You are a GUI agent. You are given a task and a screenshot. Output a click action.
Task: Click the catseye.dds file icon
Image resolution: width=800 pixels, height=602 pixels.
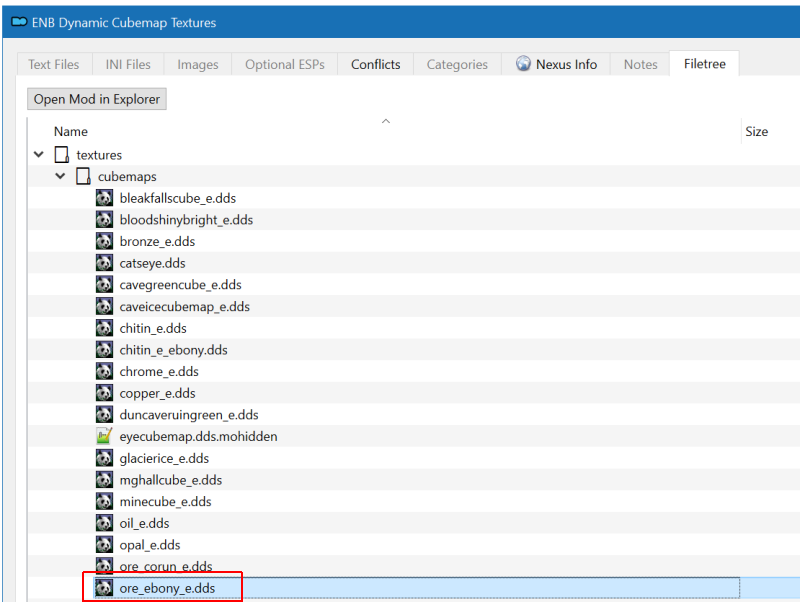click(x=104, y=263)
